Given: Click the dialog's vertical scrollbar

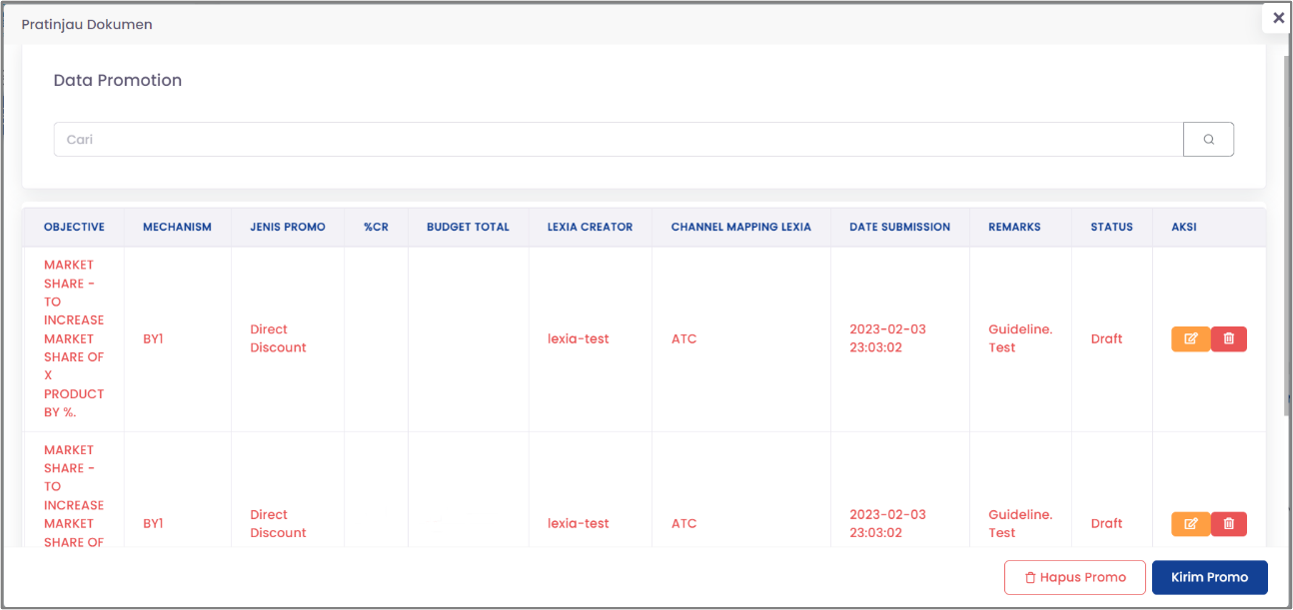Looking at the screenshot, I should (x=1287, y=235).
